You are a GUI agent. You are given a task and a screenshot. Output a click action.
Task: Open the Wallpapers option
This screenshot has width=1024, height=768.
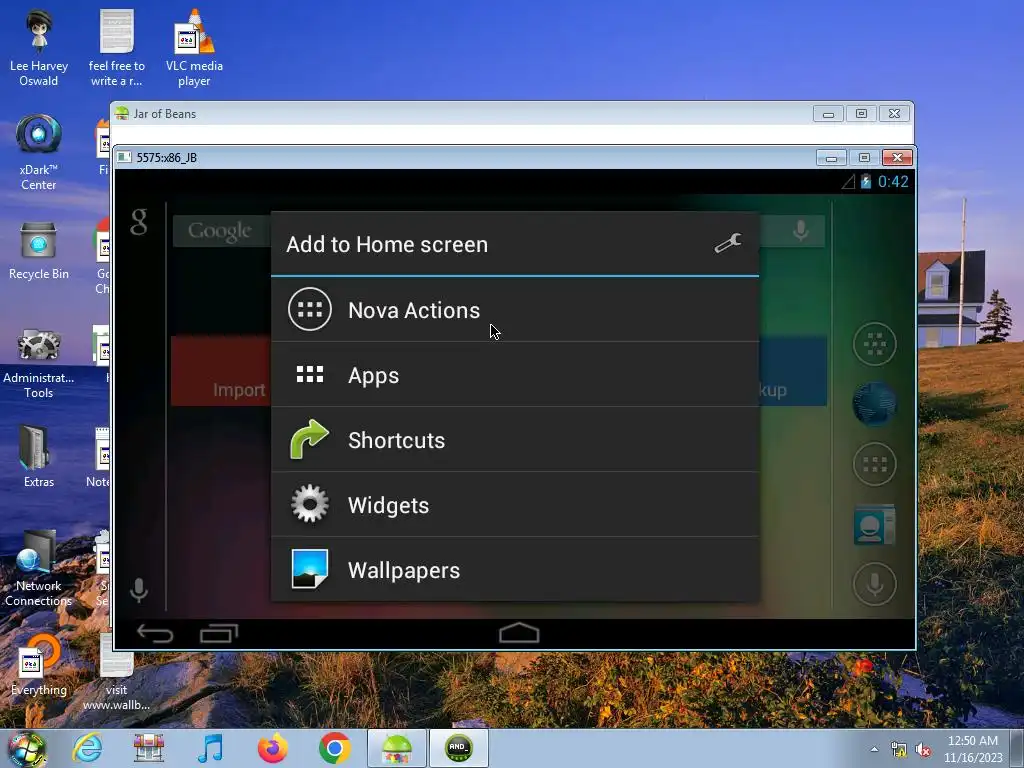pyautogui.click(x=515, y=569)
